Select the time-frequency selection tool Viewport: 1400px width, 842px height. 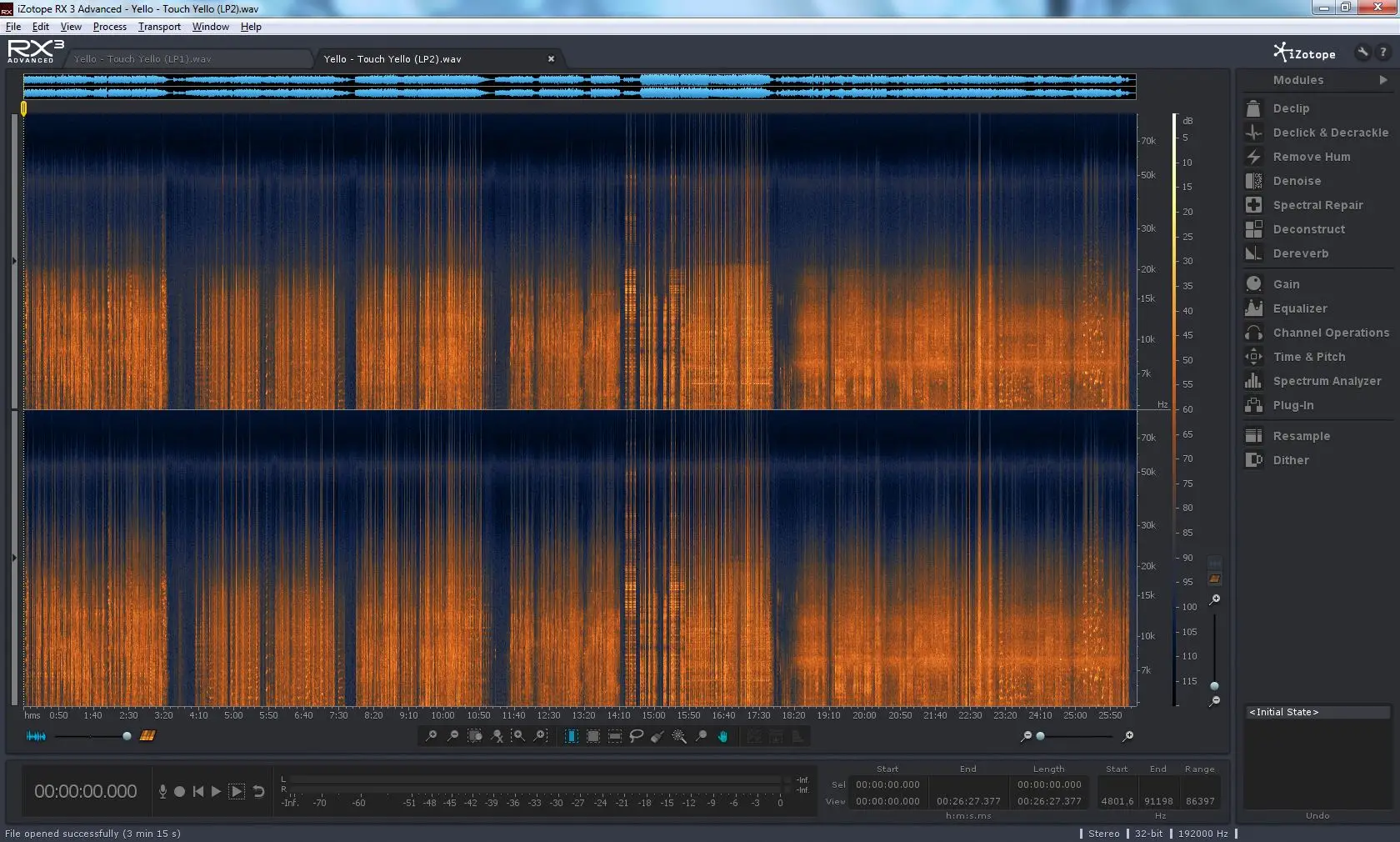click(592, 736)
